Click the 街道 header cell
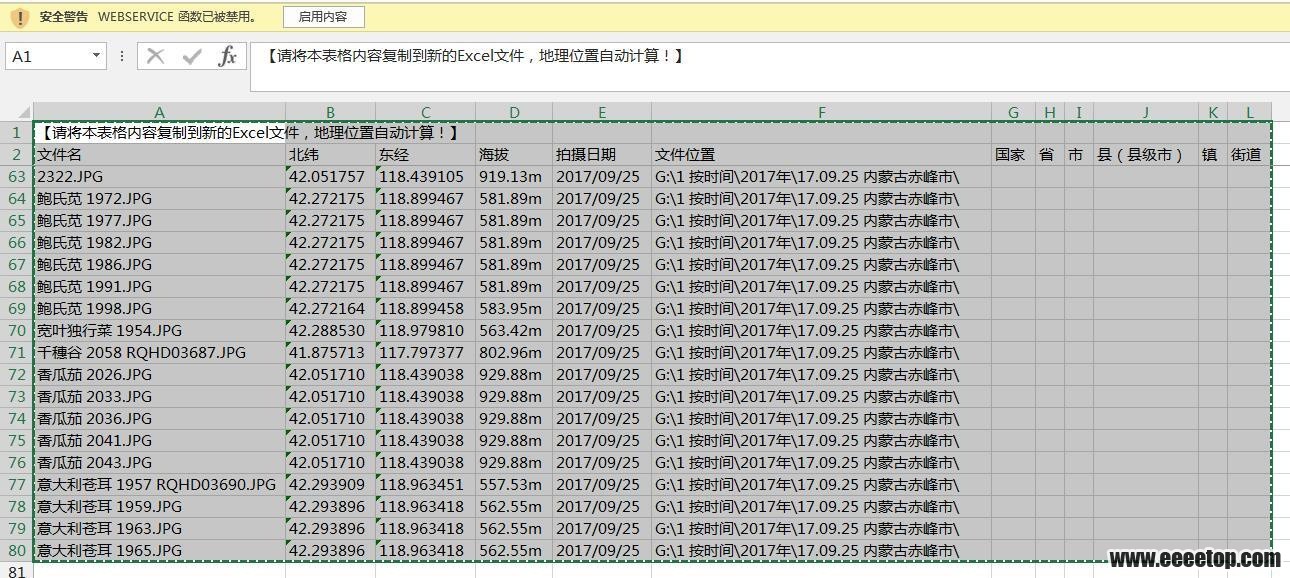This screenshot has height=578, width=1290. [1249, 155]
